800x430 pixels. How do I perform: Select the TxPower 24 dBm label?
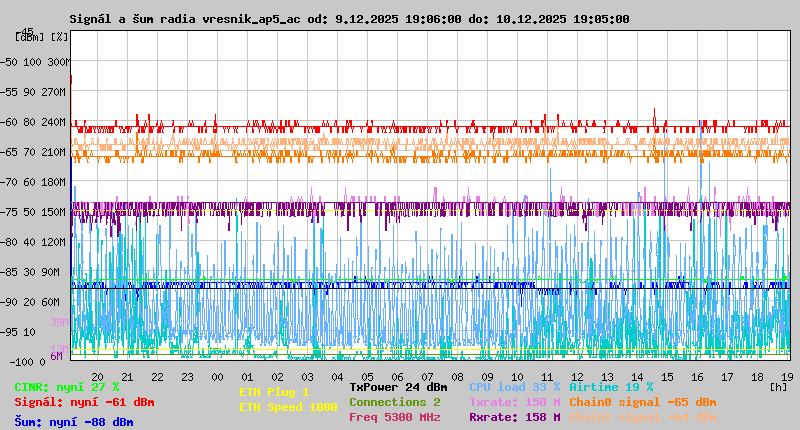(x=398, y=387)
